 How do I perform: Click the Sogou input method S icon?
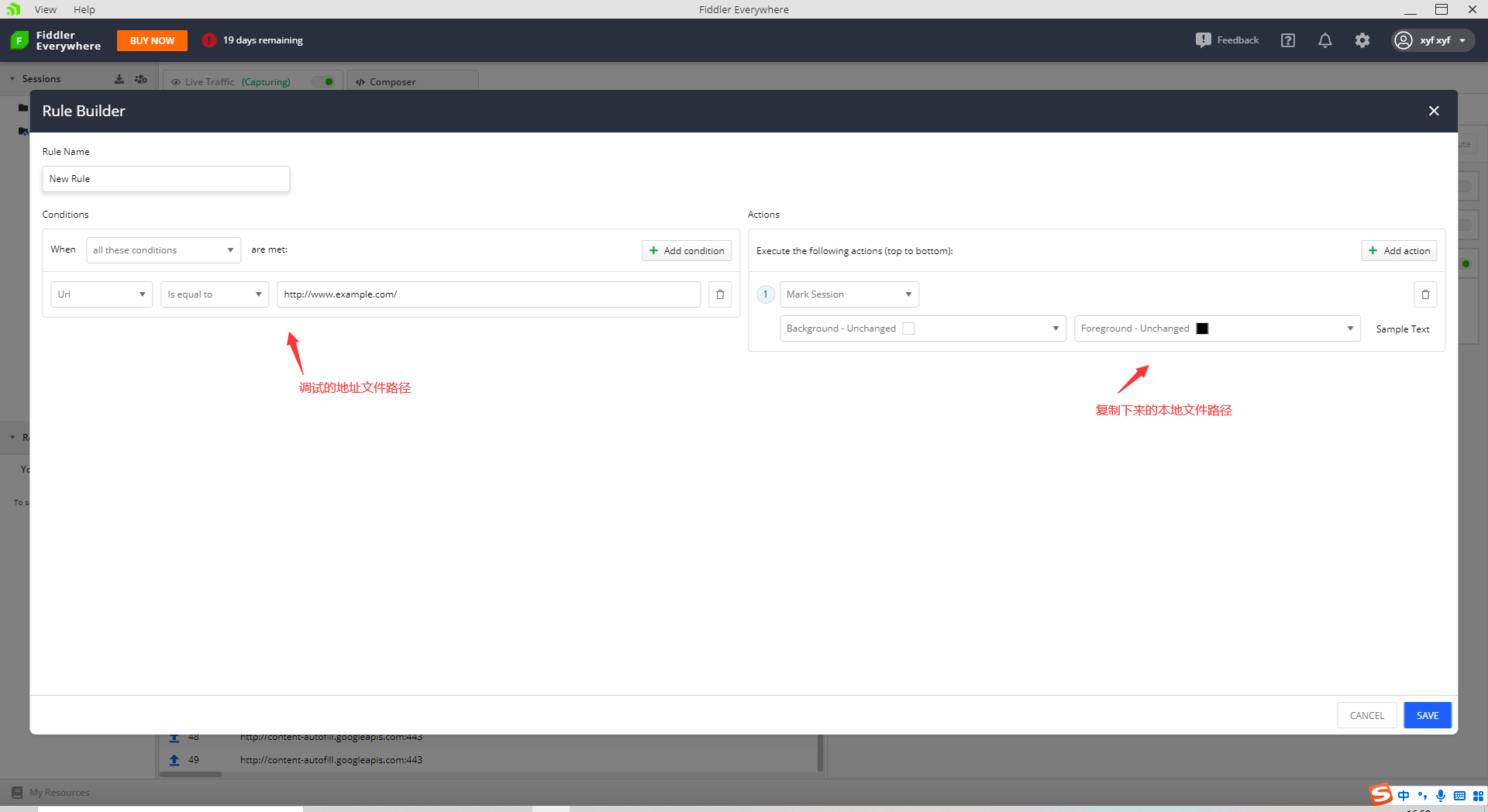(x=1381, y=795)
